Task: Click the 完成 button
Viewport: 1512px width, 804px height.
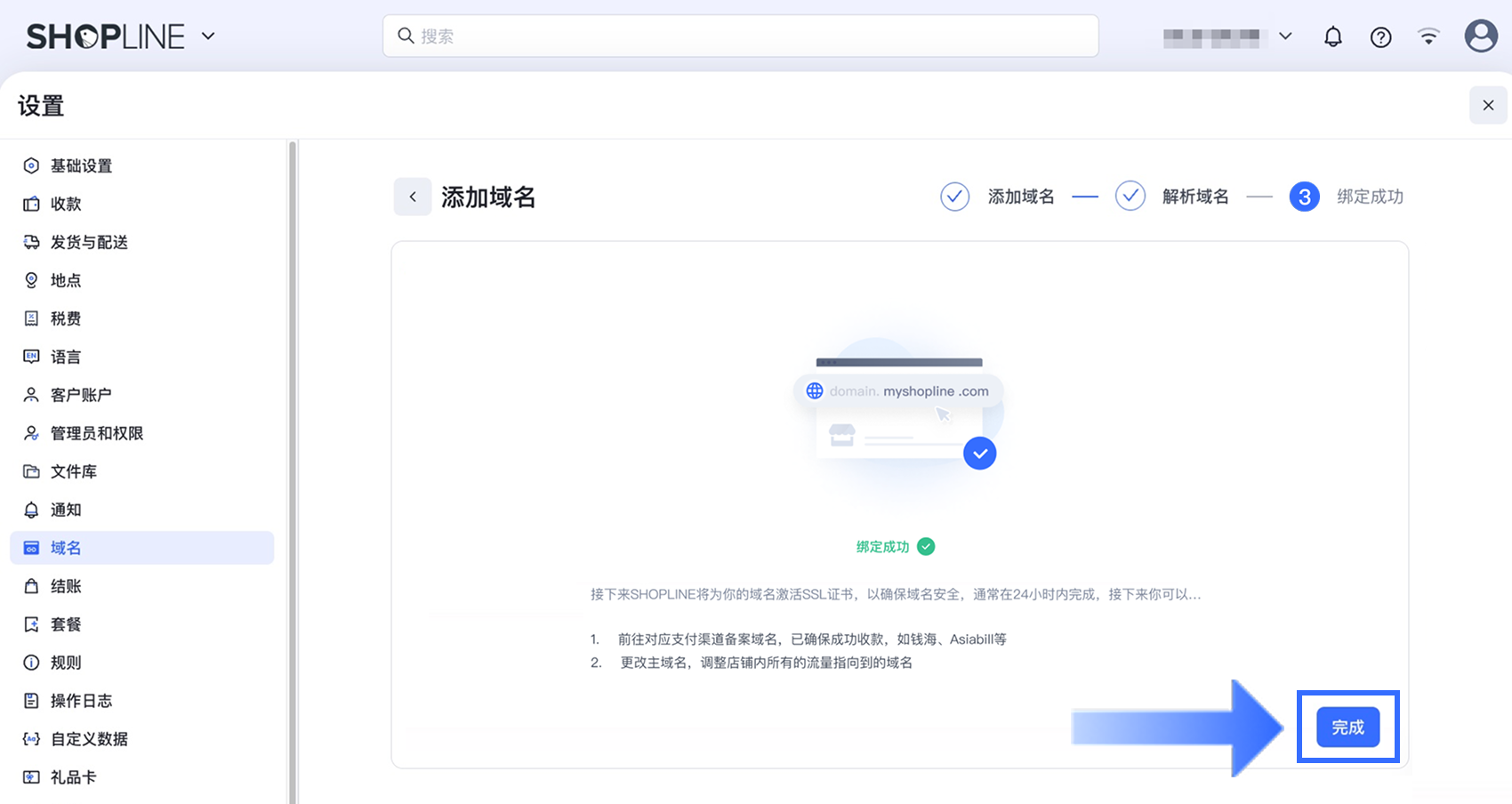Action: [1347, 728]
